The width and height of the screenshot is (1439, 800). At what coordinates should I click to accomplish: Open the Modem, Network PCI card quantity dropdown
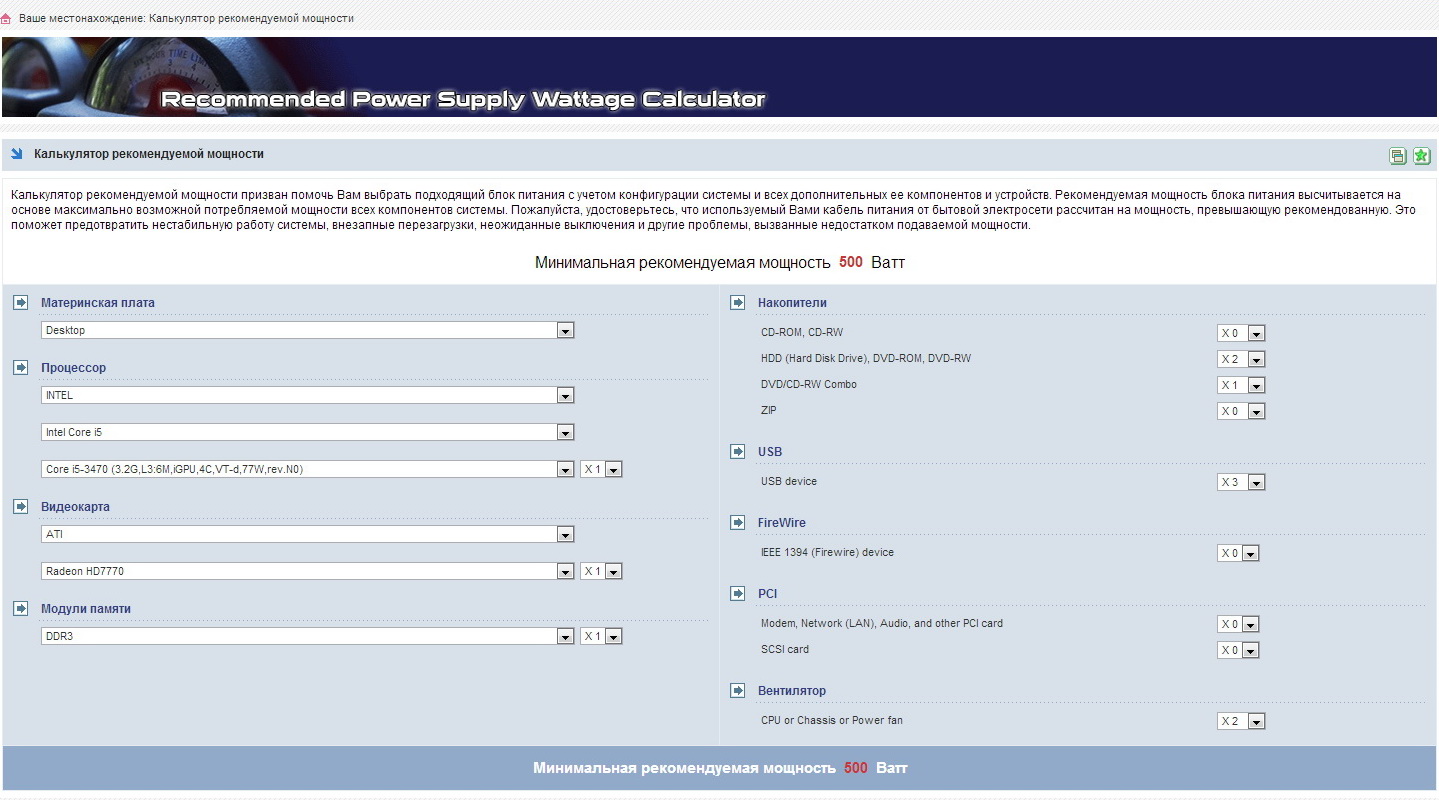(1238, 624)
